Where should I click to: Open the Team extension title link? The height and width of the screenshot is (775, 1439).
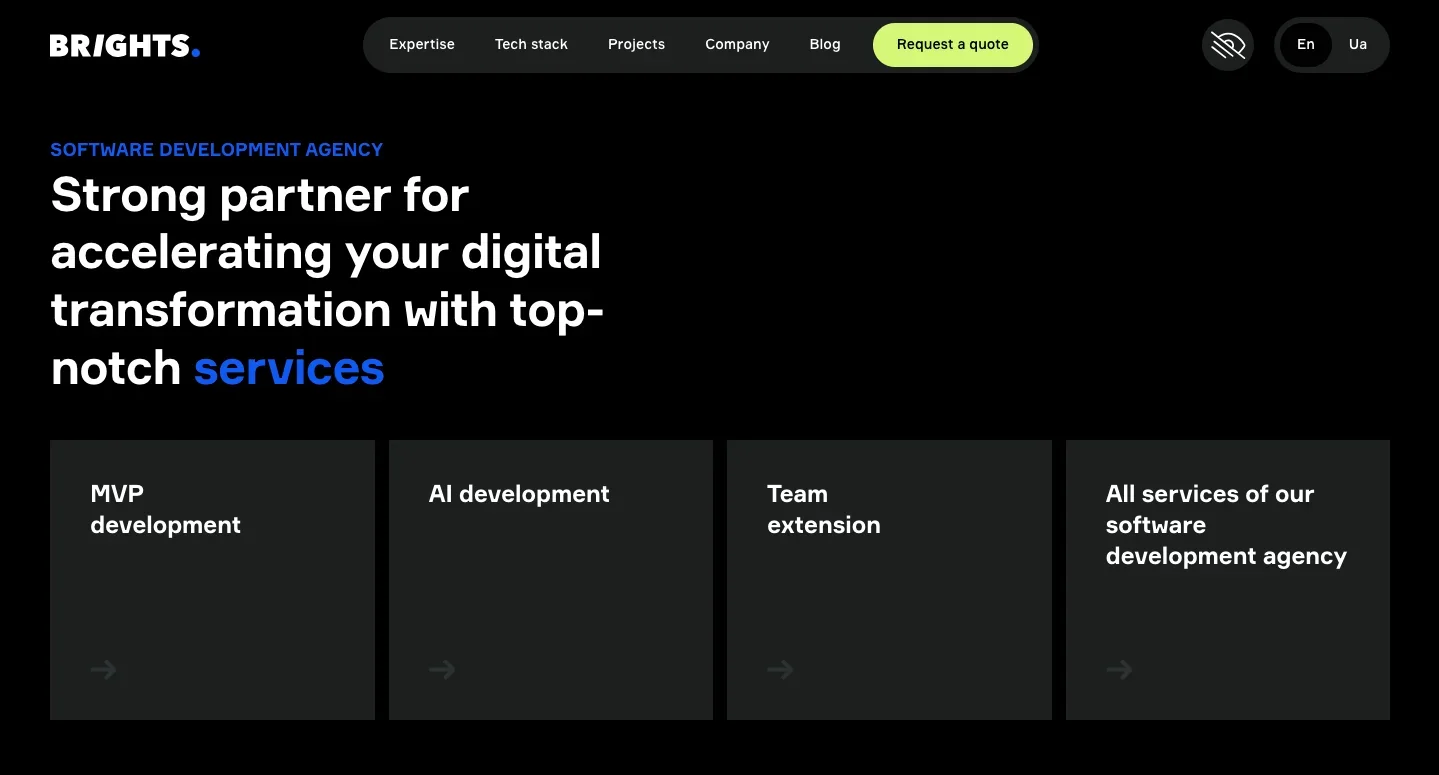click(x=823, y=509)
